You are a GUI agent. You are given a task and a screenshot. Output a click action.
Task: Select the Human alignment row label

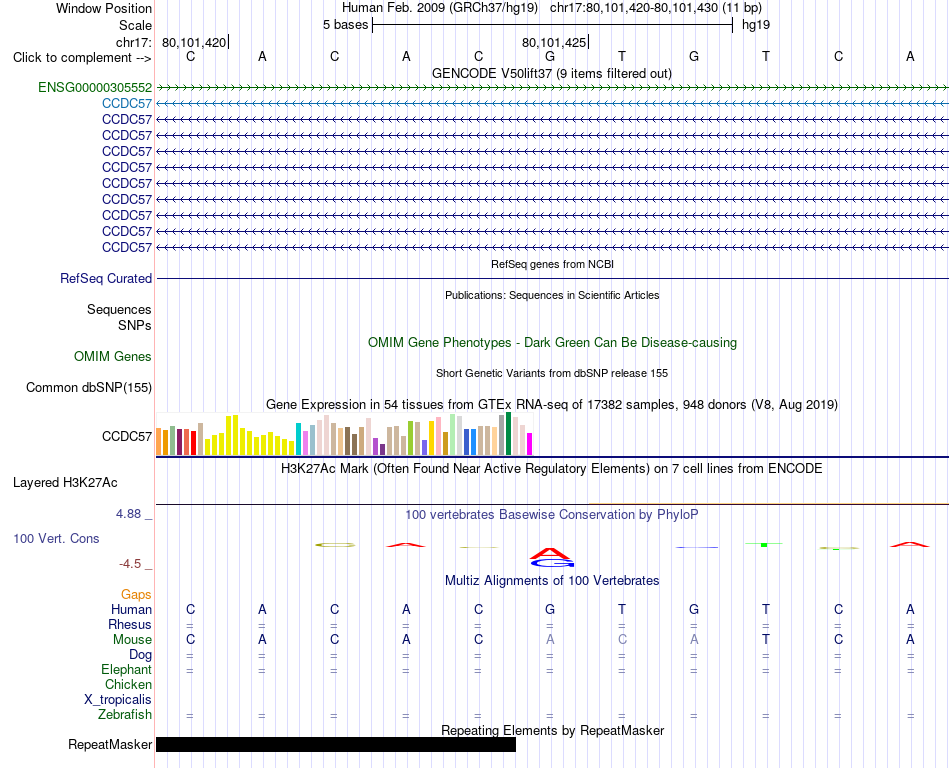point(131,609)
